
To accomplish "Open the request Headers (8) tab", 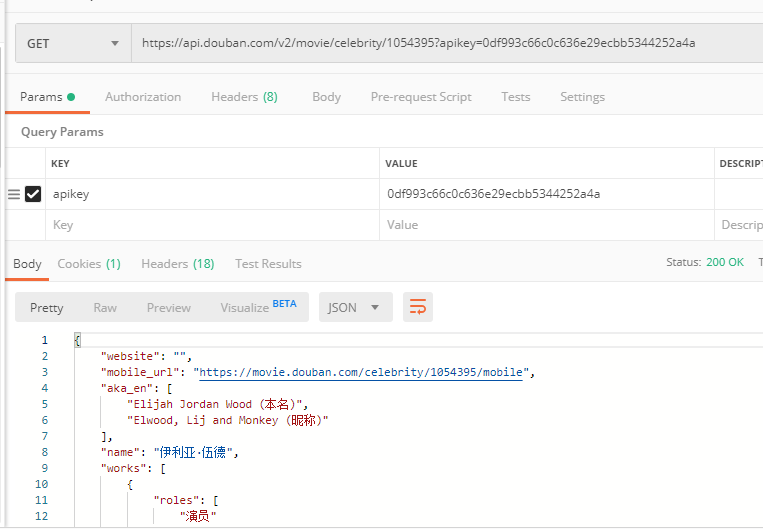I will 244,97.
